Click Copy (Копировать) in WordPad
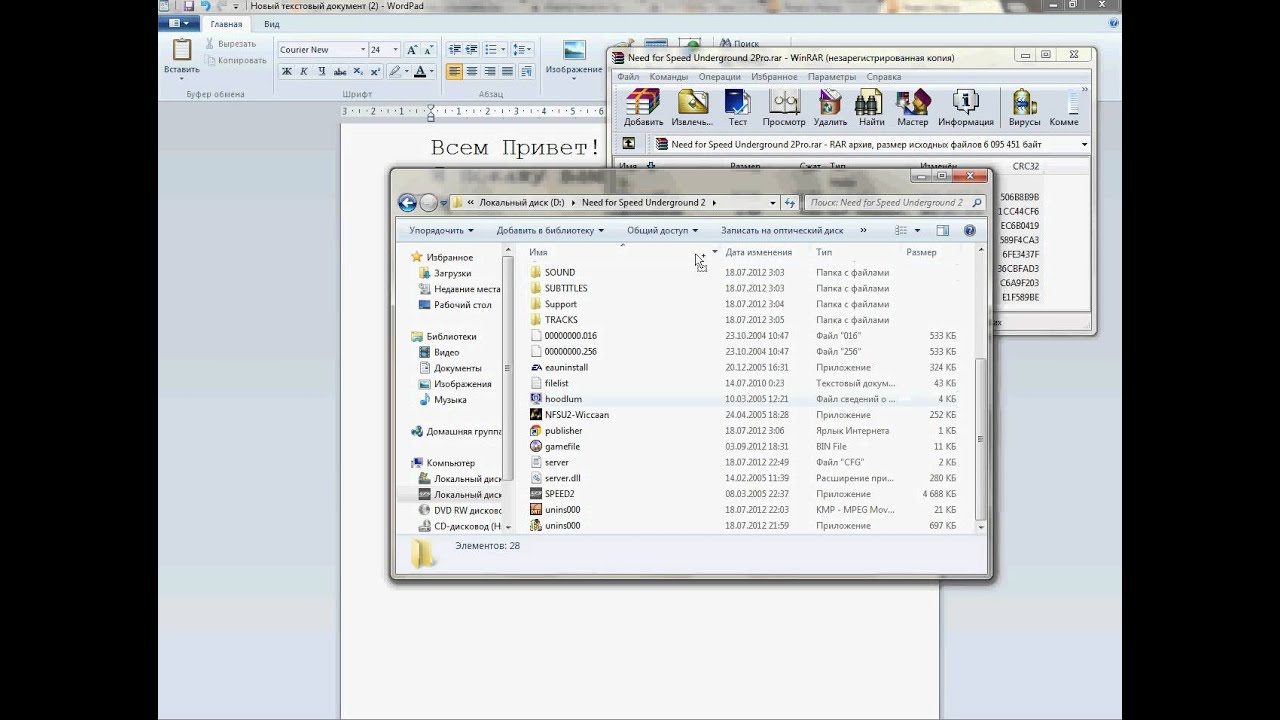 click(x=235, y=60)
